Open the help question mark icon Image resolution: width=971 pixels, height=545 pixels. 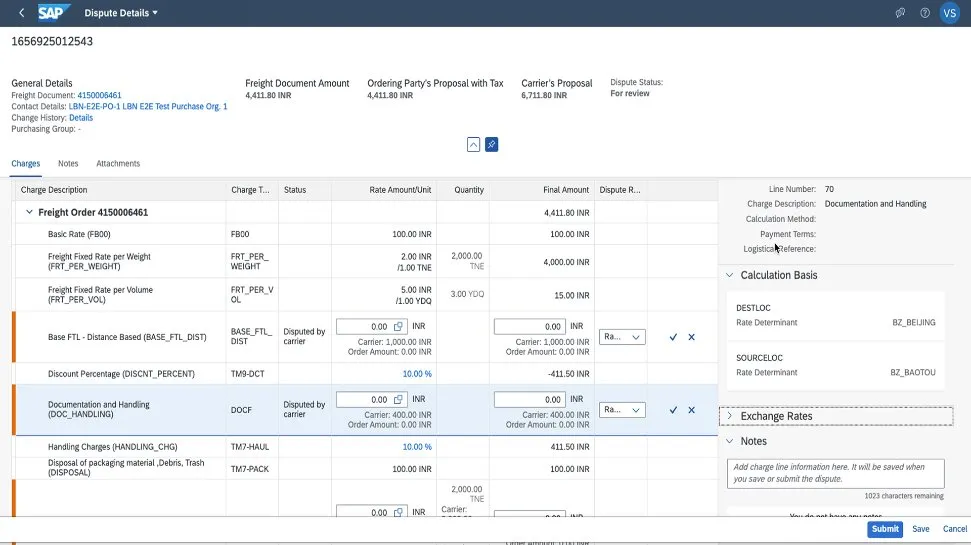pos(925,13)
